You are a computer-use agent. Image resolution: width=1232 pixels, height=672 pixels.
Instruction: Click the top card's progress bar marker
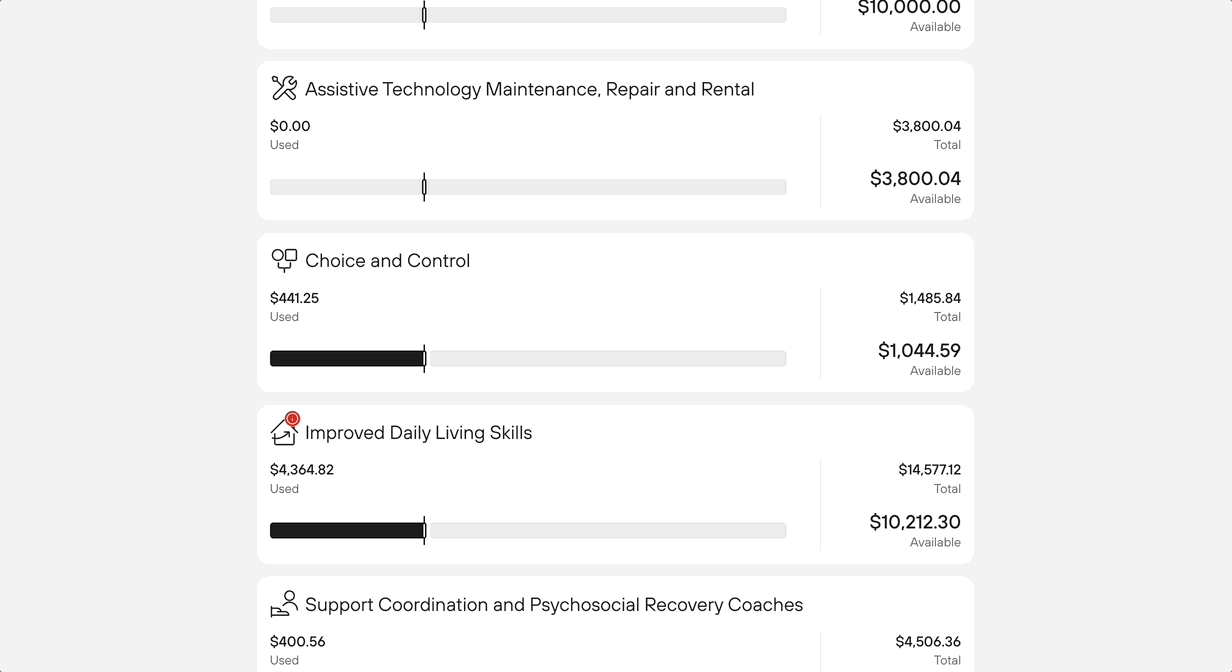[424, 15]
